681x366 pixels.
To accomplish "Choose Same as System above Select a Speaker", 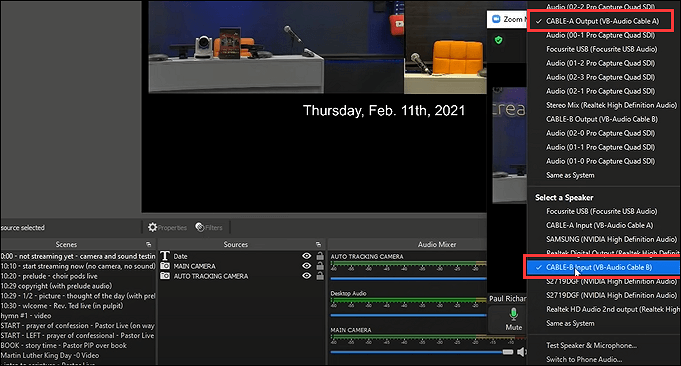I will point(570,175).
